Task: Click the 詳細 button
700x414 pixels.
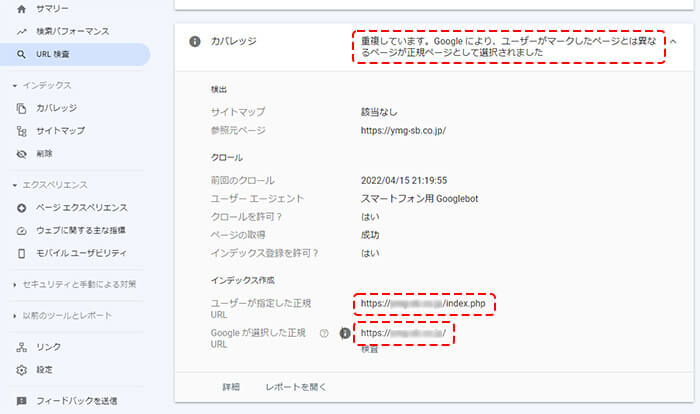Action: coord(231,387)
